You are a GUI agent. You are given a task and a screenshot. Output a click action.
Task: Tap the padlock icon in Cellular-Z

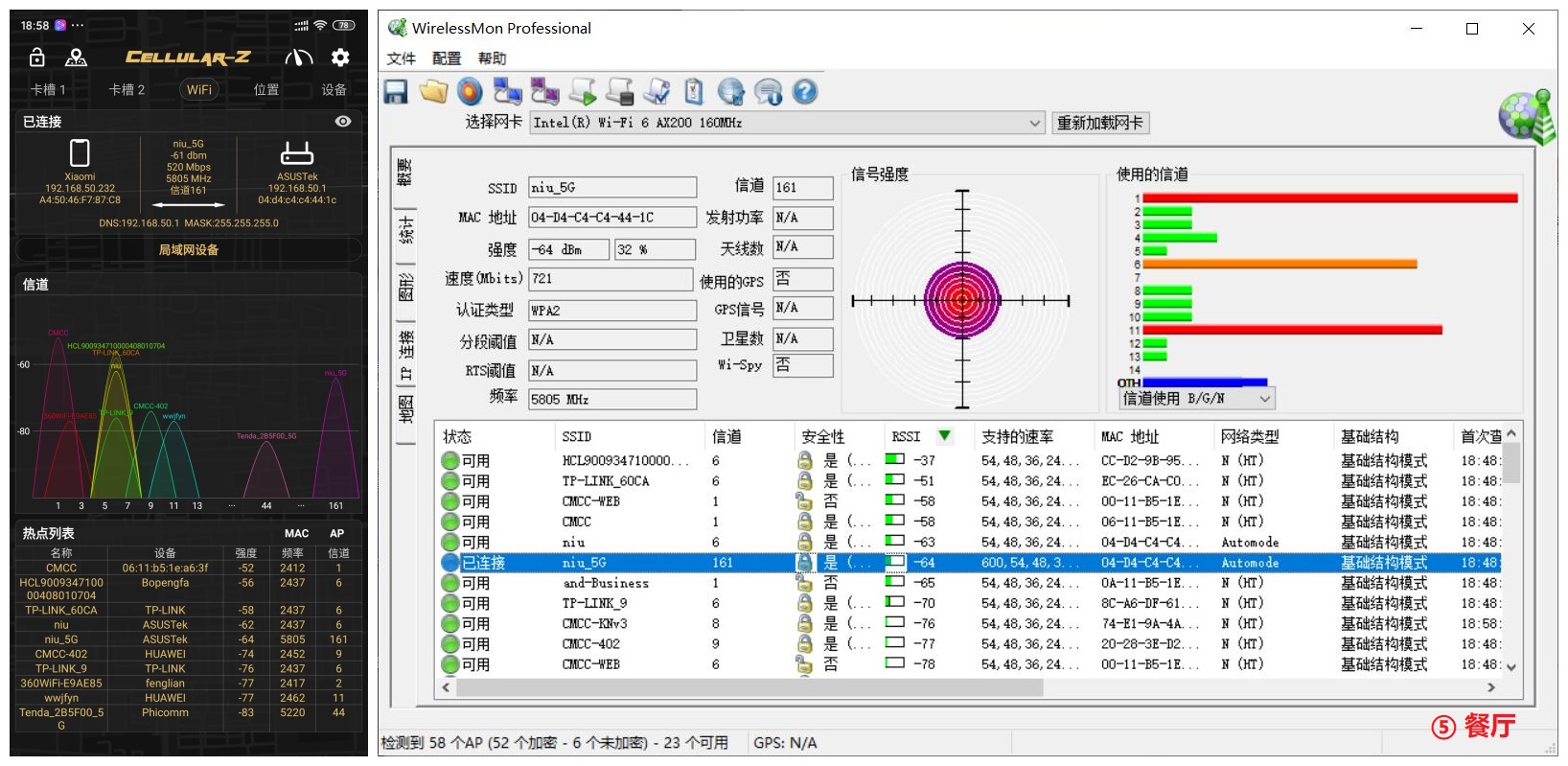[37, 58]
